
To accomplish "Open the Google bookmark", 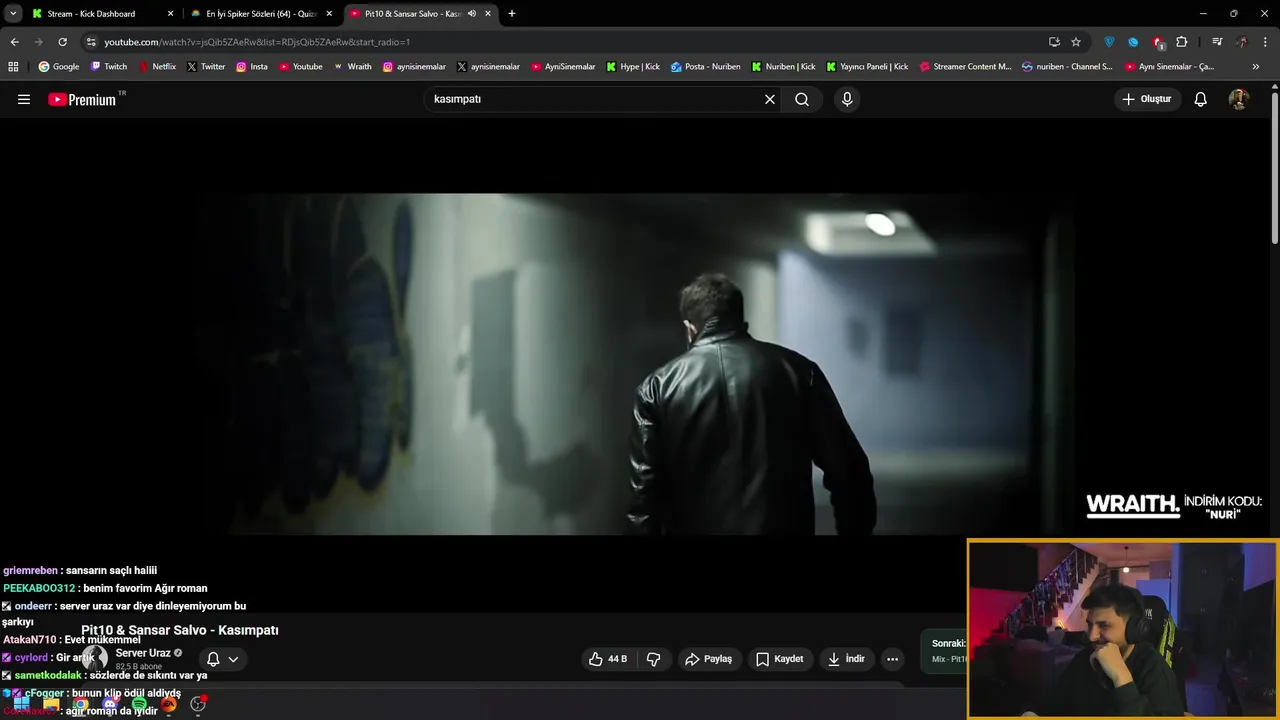I will pyautogui.click(x=59, y=67).
